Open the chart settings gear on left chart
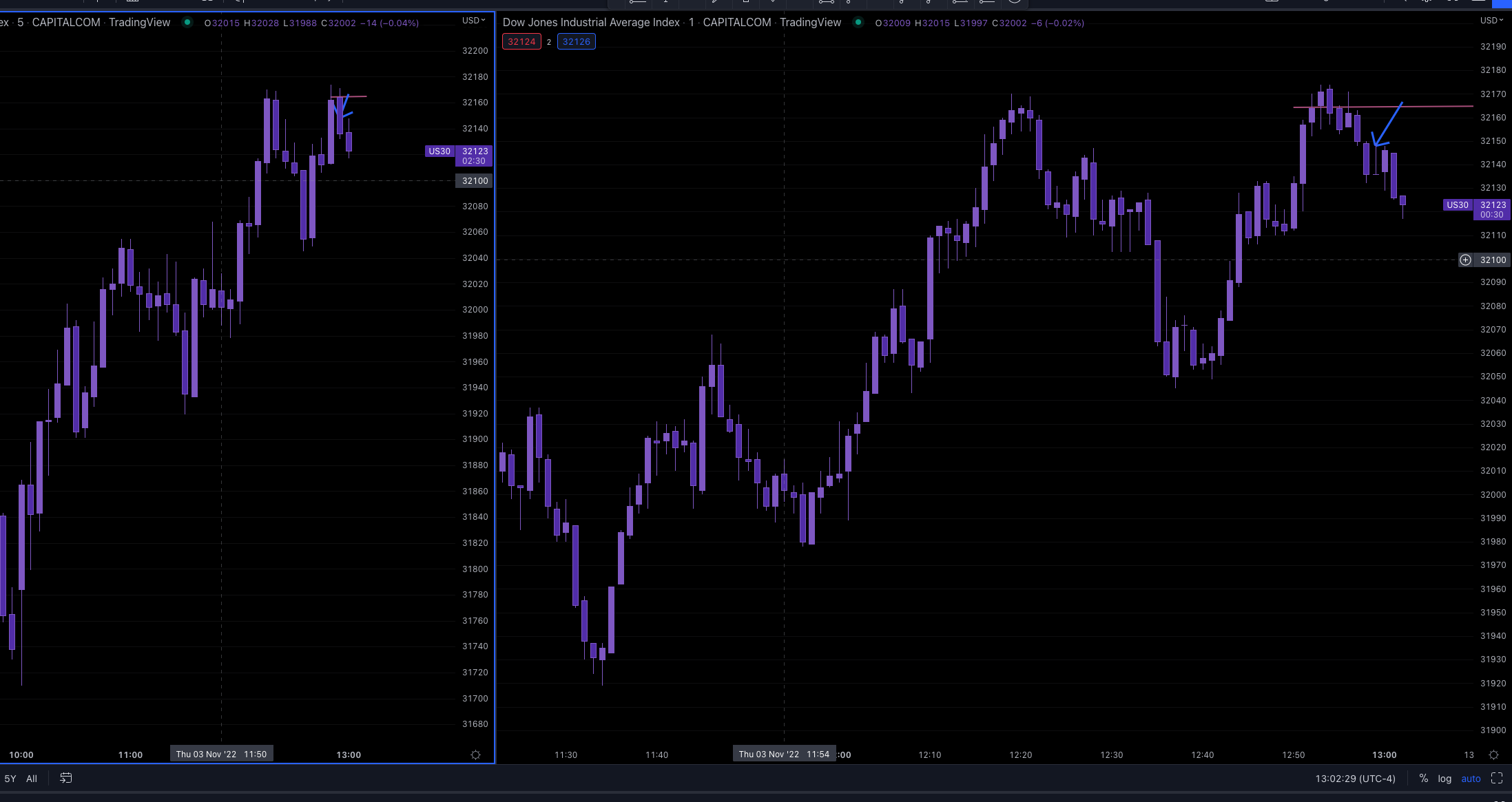The image size is (1512, 802). pyautogui.click(x=475, y=754)
